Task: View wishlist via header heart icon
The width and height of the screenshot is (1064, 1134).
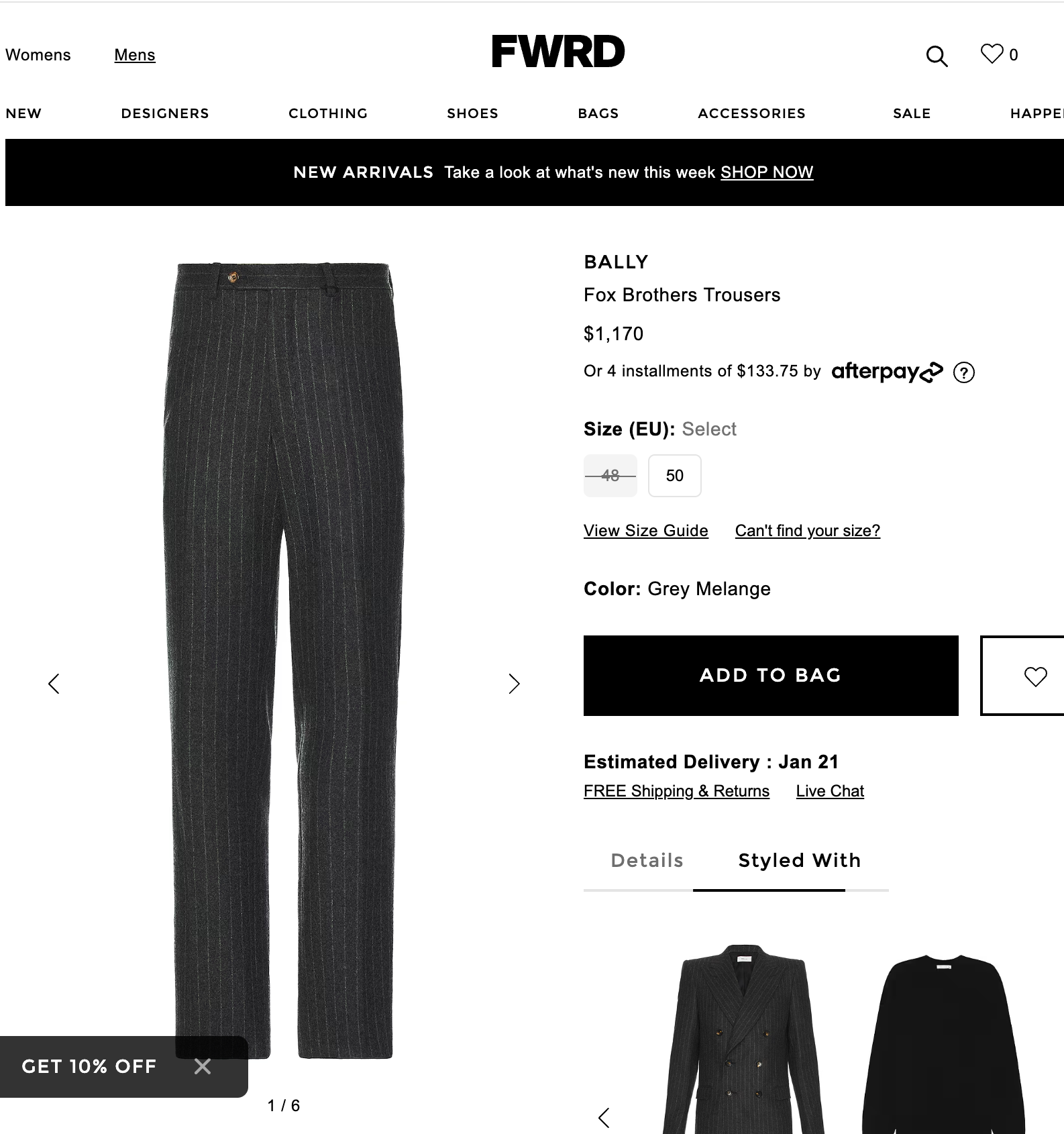Action: coord(992,54)
